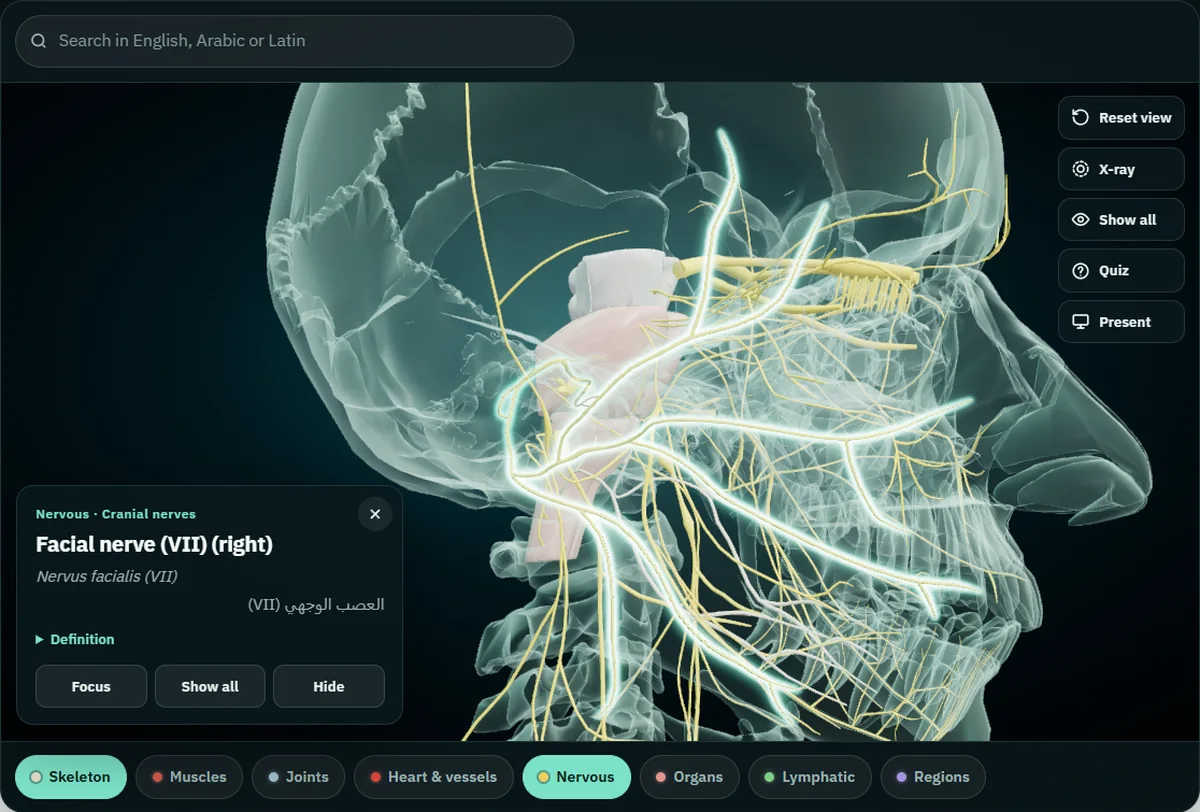The width and height of the screenshot is (1200, 812).
Task: Click the Present monitor icon
Action: (x=1080, y=322)
